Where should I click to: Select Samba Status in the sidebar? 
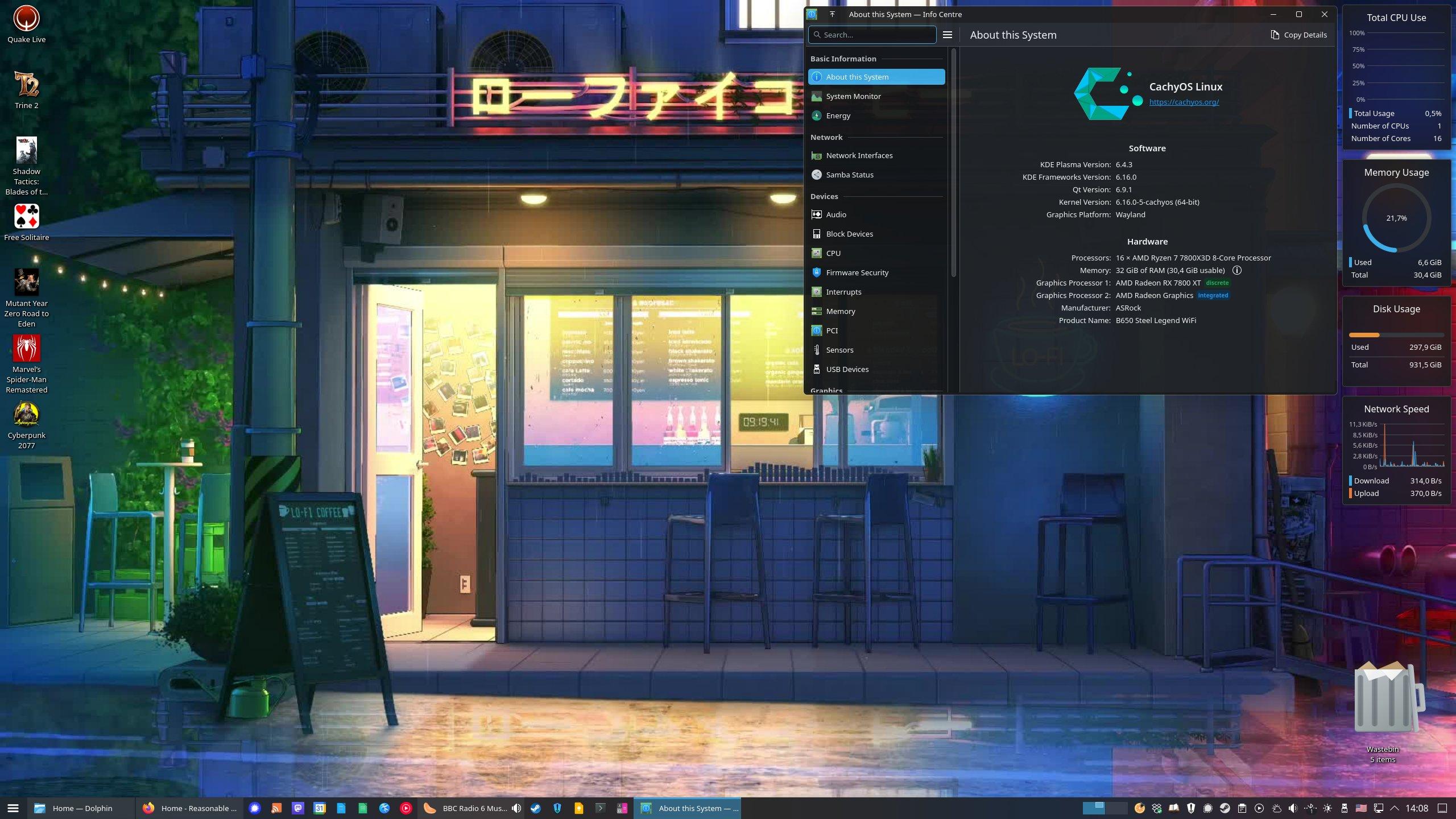876,175
